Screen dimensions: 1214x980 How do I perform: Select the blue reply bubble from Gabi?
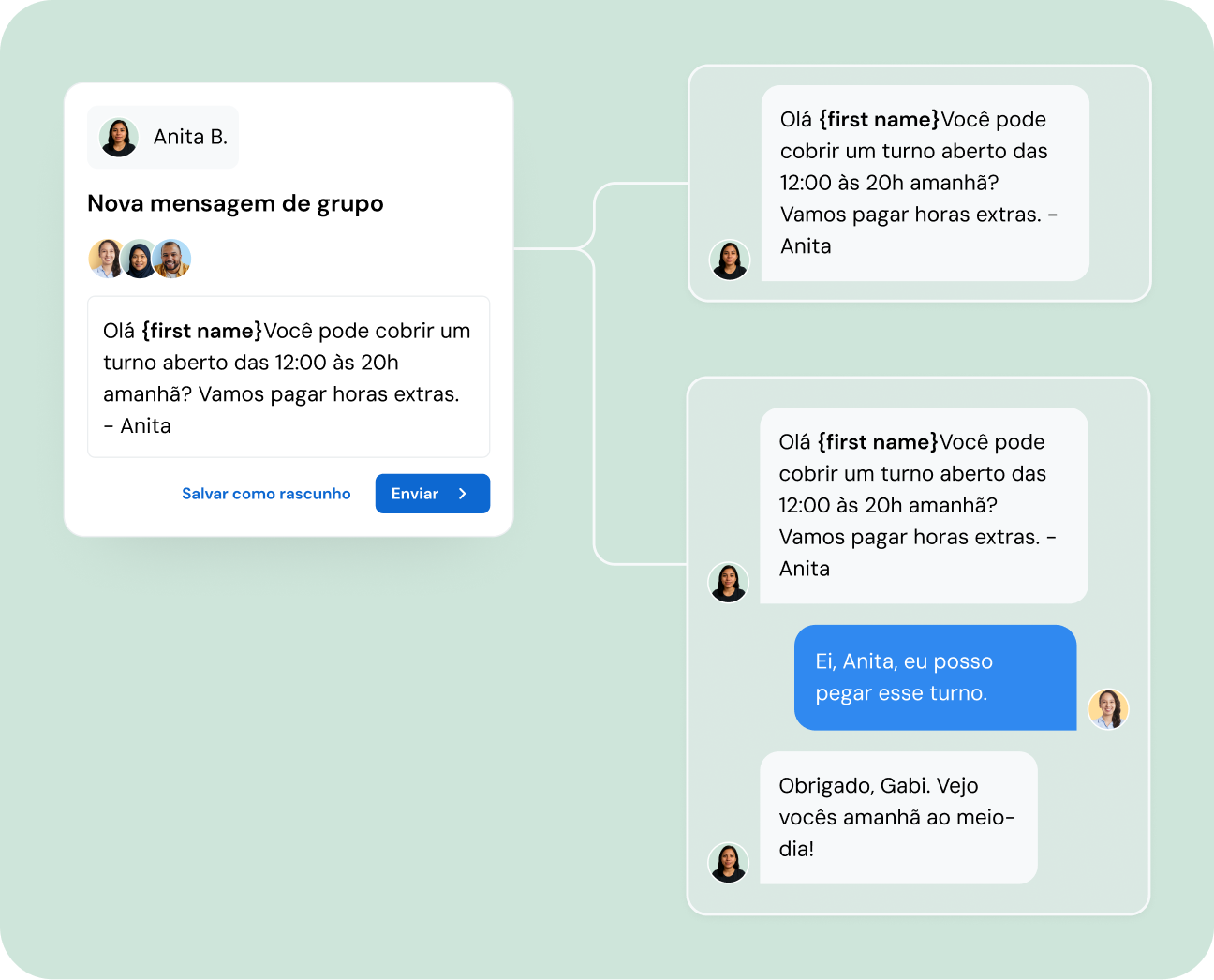[x=935, y=677]
